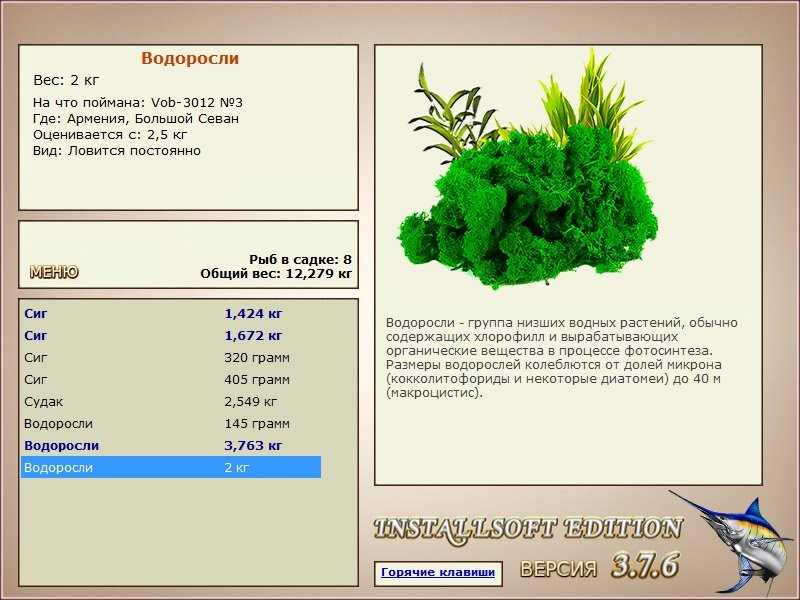This screenshot has height=600, width=800.
Task: Click the Вес: 2 кг text
Action: (66, 80)
